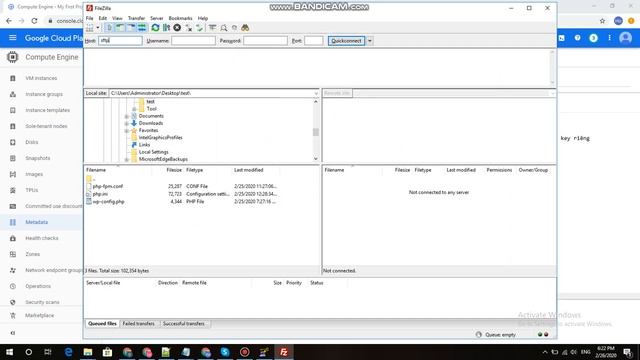Sort remote list by Permissions column
The width and height of the screenshot is (640, 360).
(499, 170)
